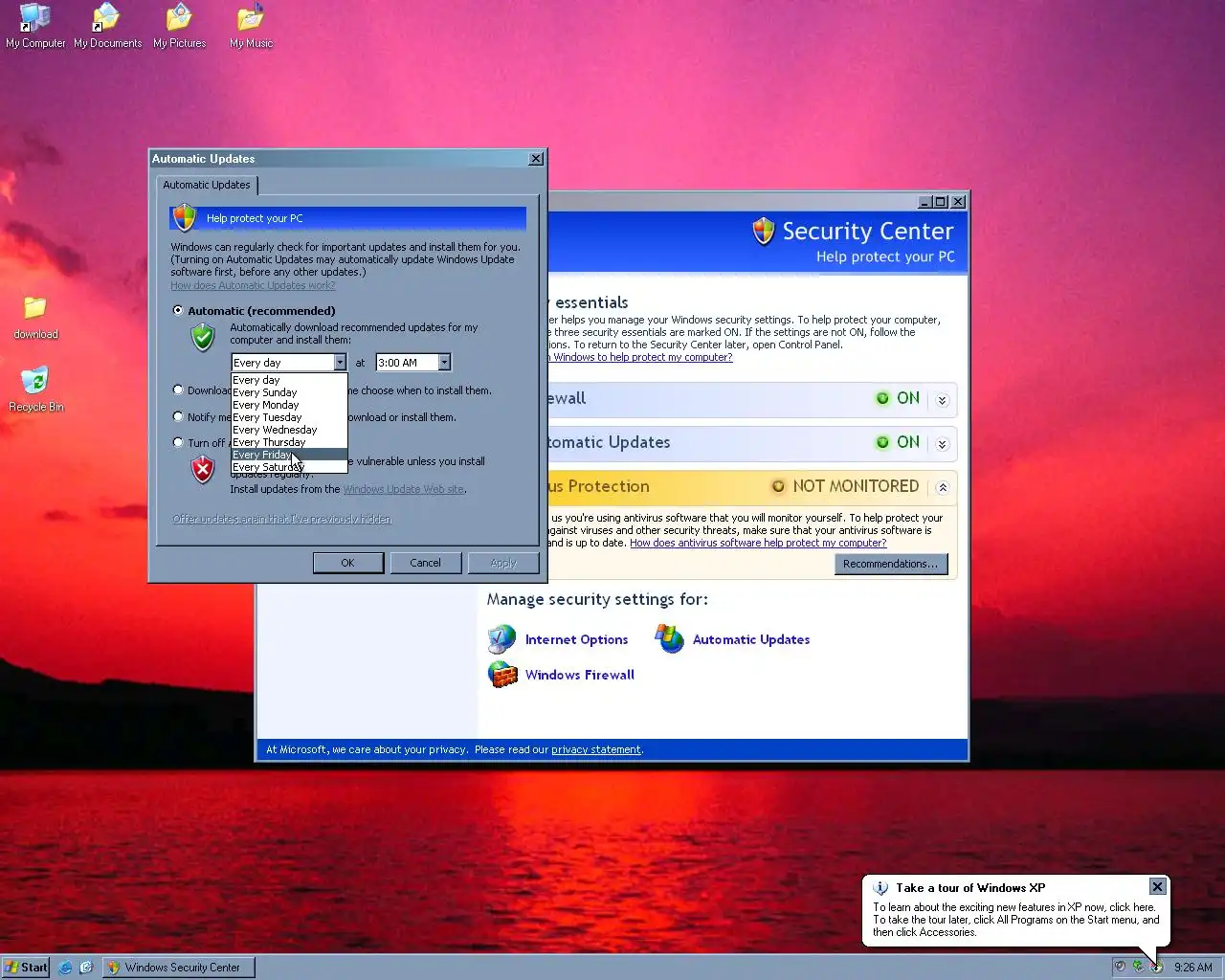The height and width of the screenshot is (980, 1225).
Task: Choose Every Saturday in the list
Action: (x=289, y=467)
